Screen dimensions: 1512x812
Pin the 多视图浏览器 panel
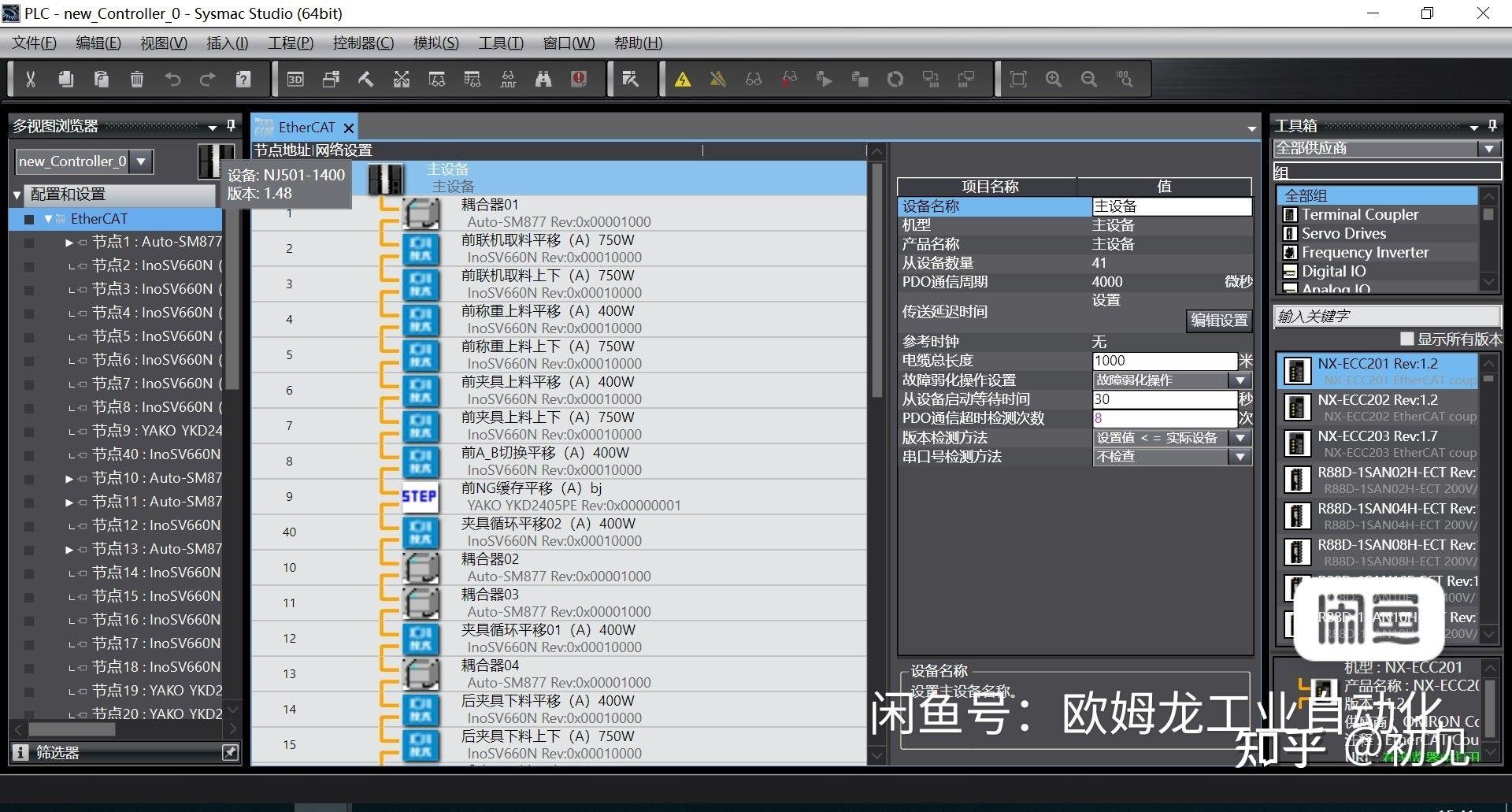point(231,125)
